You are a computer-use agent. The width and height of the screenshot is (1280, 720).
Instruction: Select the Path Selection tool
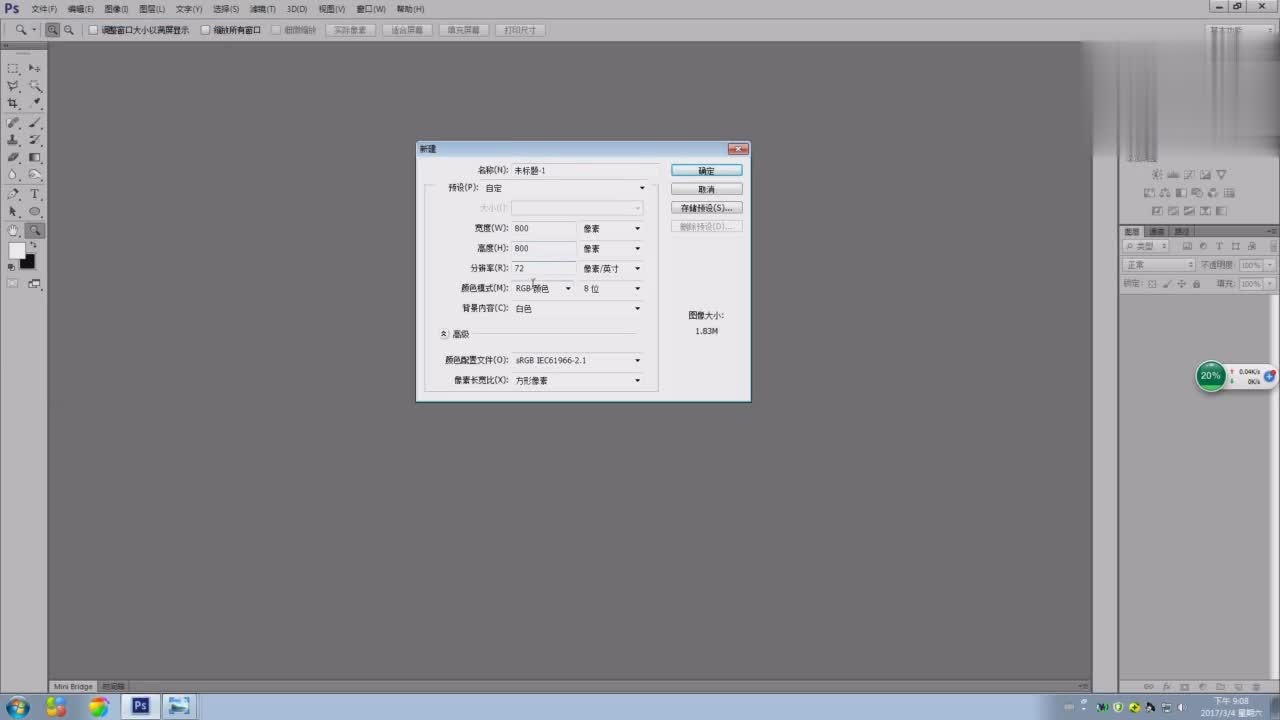13,212
